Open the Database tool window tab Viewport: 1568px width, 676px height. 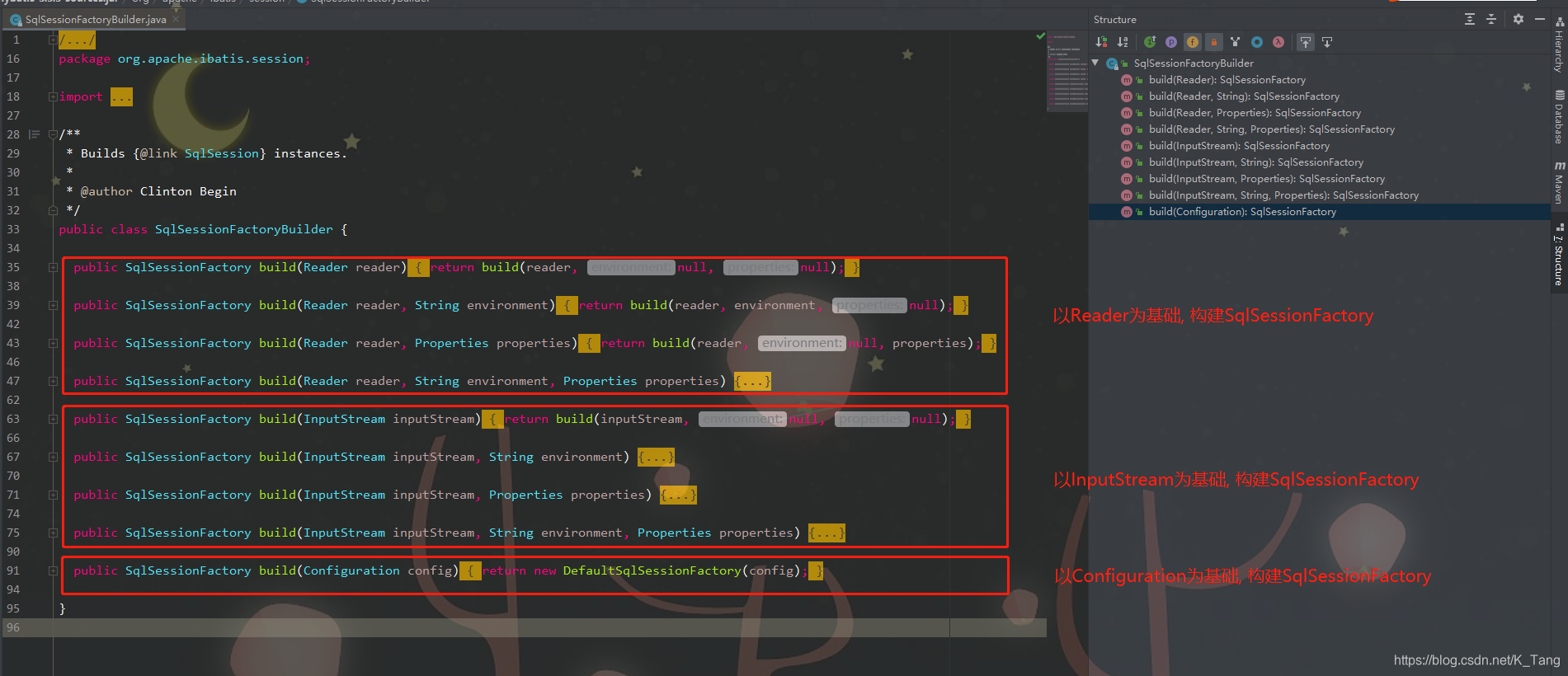pos(1559,117)
